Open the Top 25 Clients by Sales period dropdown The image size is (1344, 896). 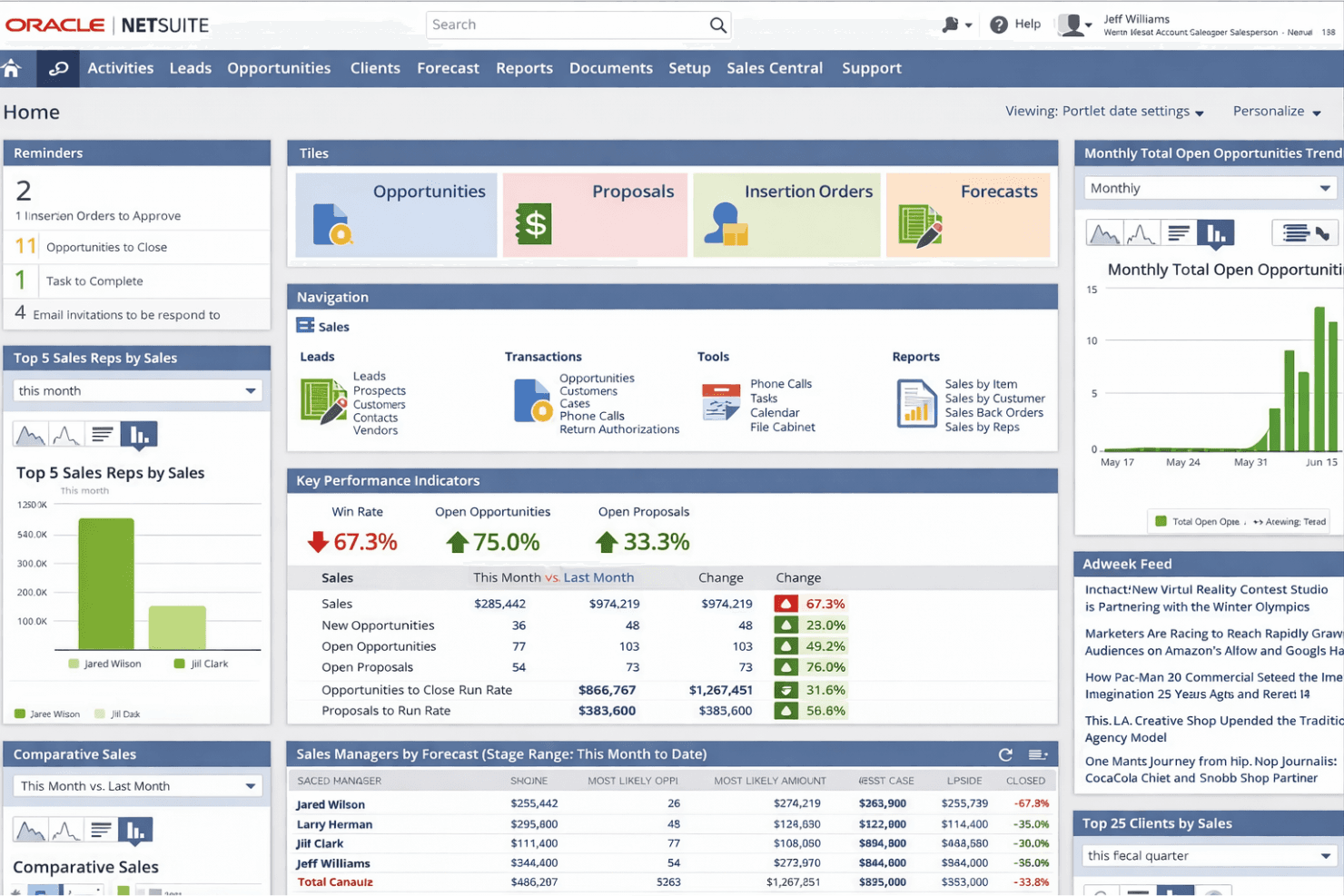pyautogui.click(x=1211, y=856)
